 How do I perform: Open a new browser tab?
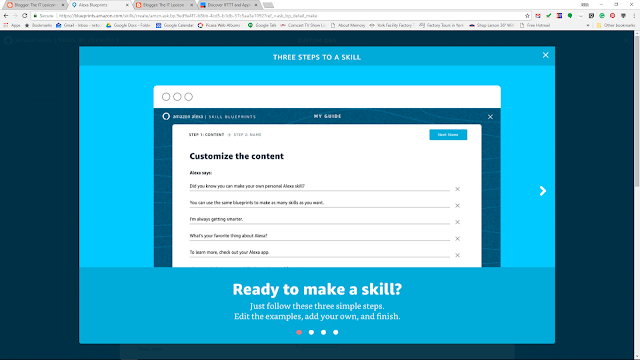268,5
